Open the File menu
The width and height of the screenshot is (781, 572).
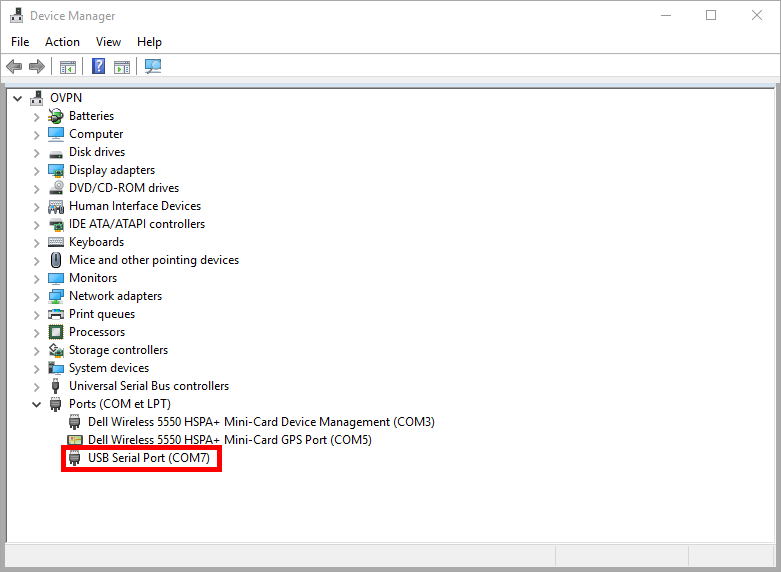(20, 42)
